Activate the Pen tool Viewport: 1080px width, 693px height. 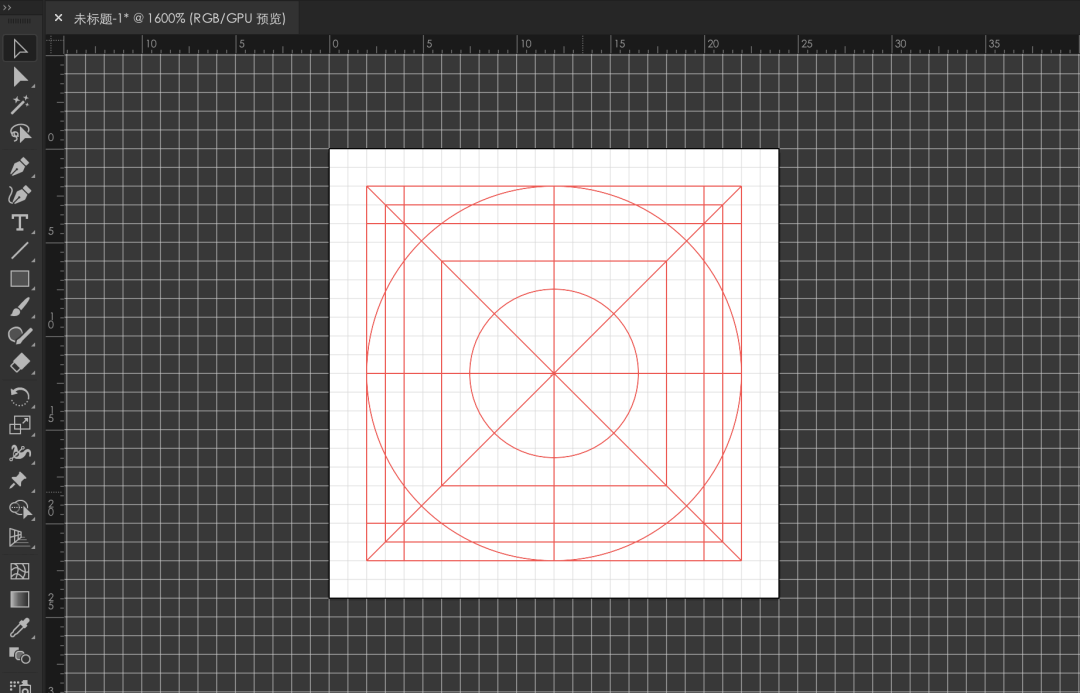pos(19,167)
